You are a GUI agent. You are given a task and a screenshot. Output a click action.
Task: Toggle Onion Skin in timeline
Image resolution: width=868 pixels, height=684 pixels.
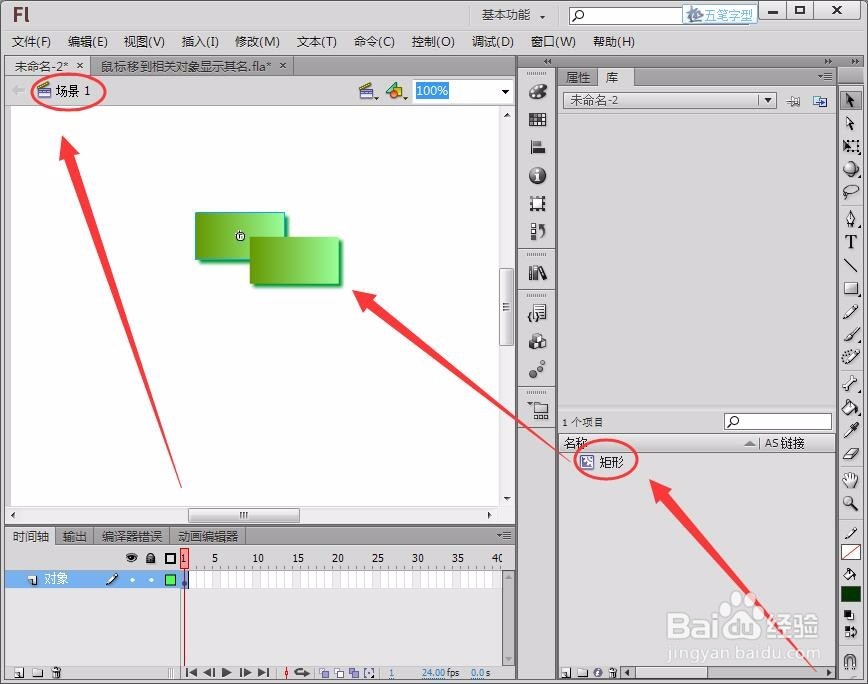[324, 673]
